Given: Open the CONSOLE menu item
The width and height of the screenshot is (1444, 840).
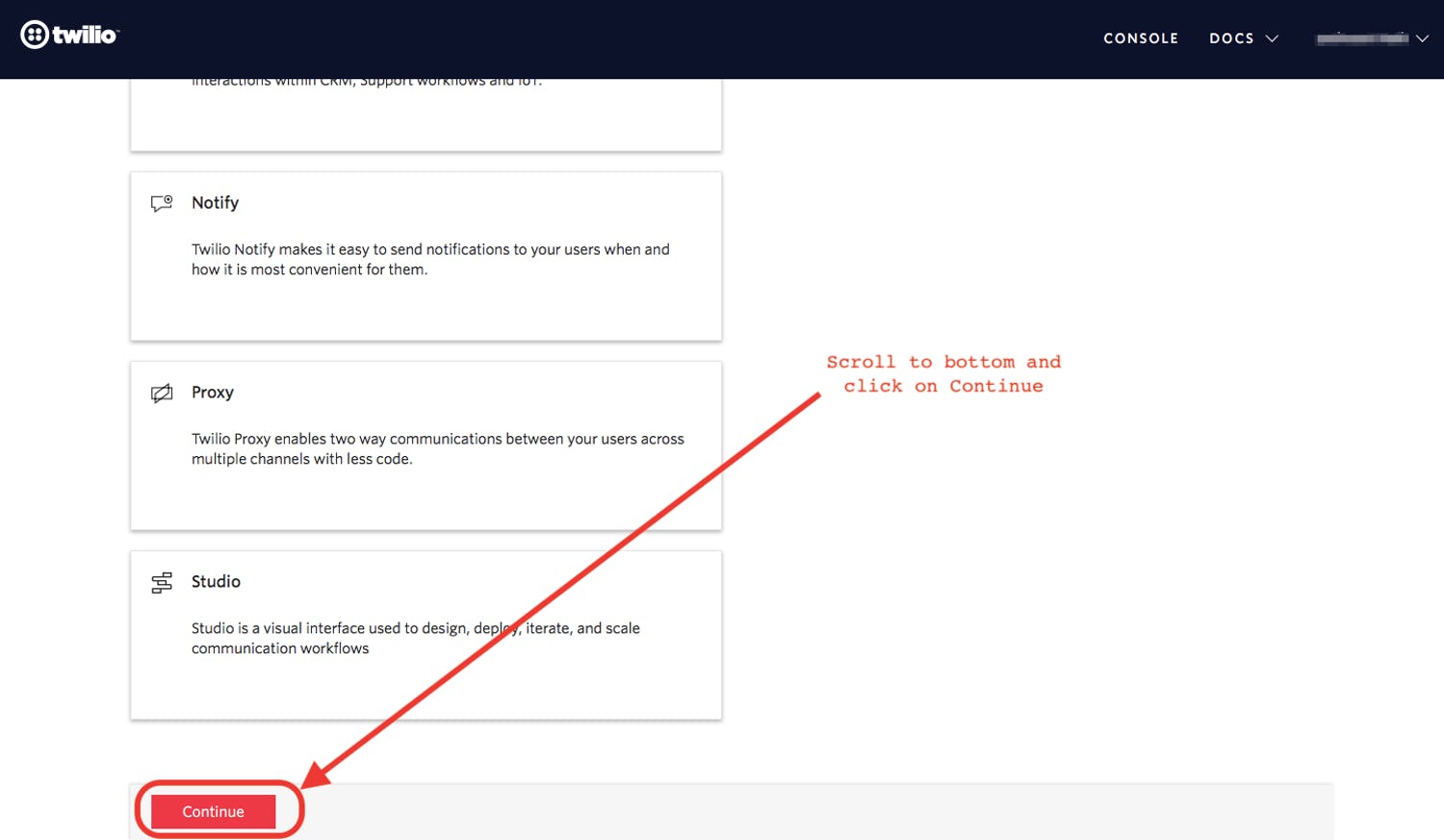Looking at the screenshot, I should click(x=1141, y=38).
